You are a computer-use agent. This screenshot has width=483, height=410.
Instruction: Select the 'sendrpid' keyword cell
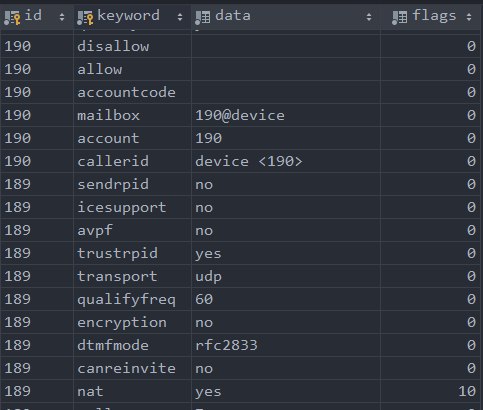[132, 184]
